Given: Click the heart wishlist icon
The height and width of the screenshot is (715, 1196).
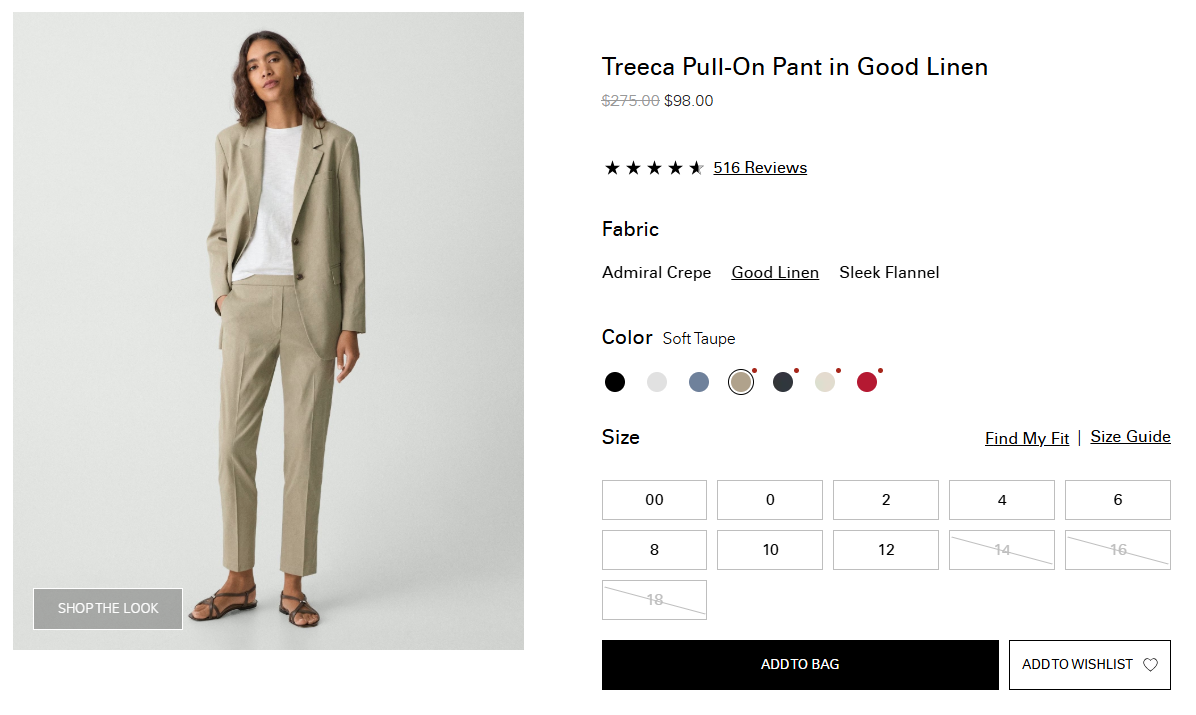Looking at the screenshot, I should 1150,665.
